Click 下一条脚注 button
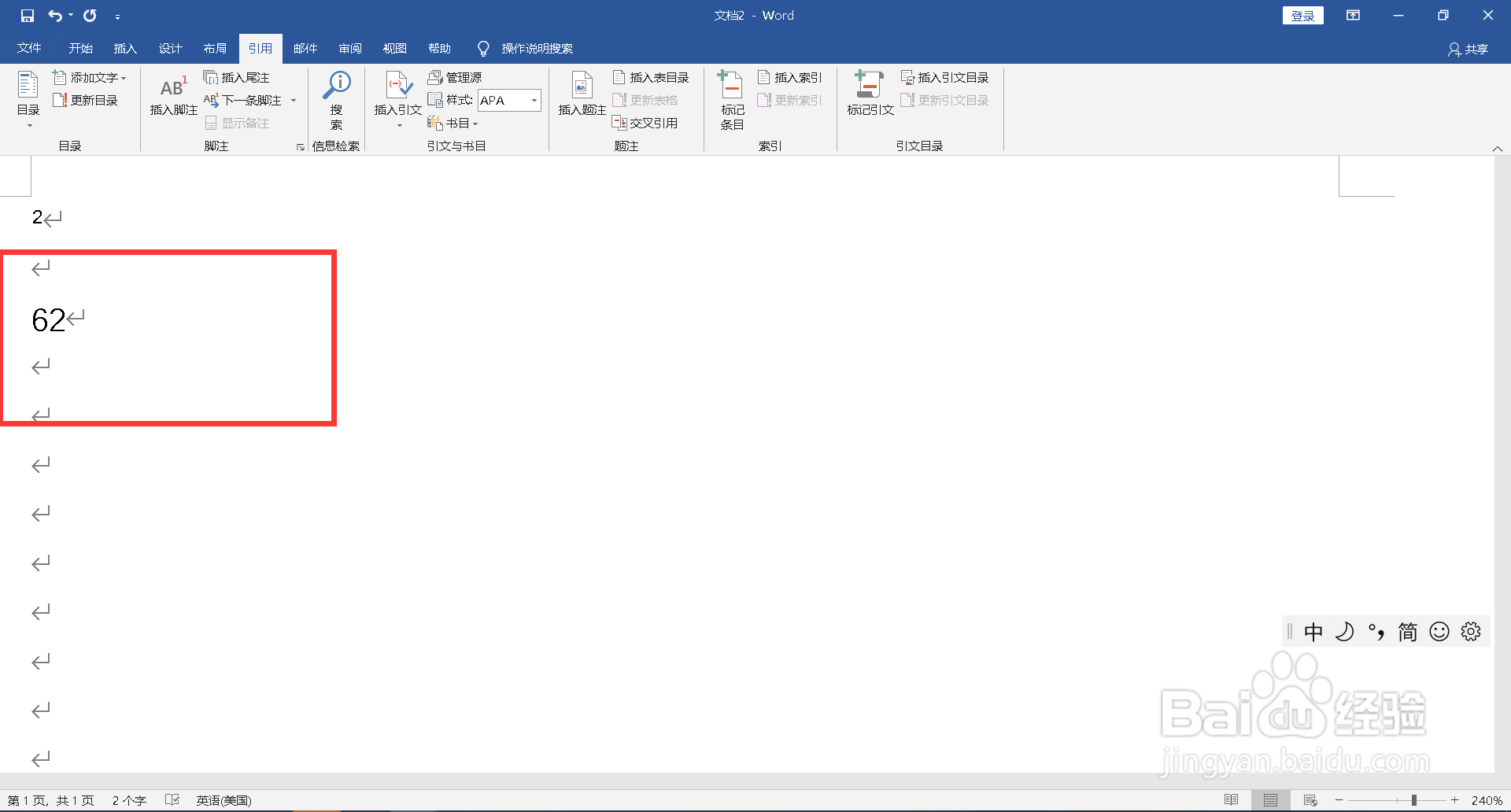 pos(243,100)
